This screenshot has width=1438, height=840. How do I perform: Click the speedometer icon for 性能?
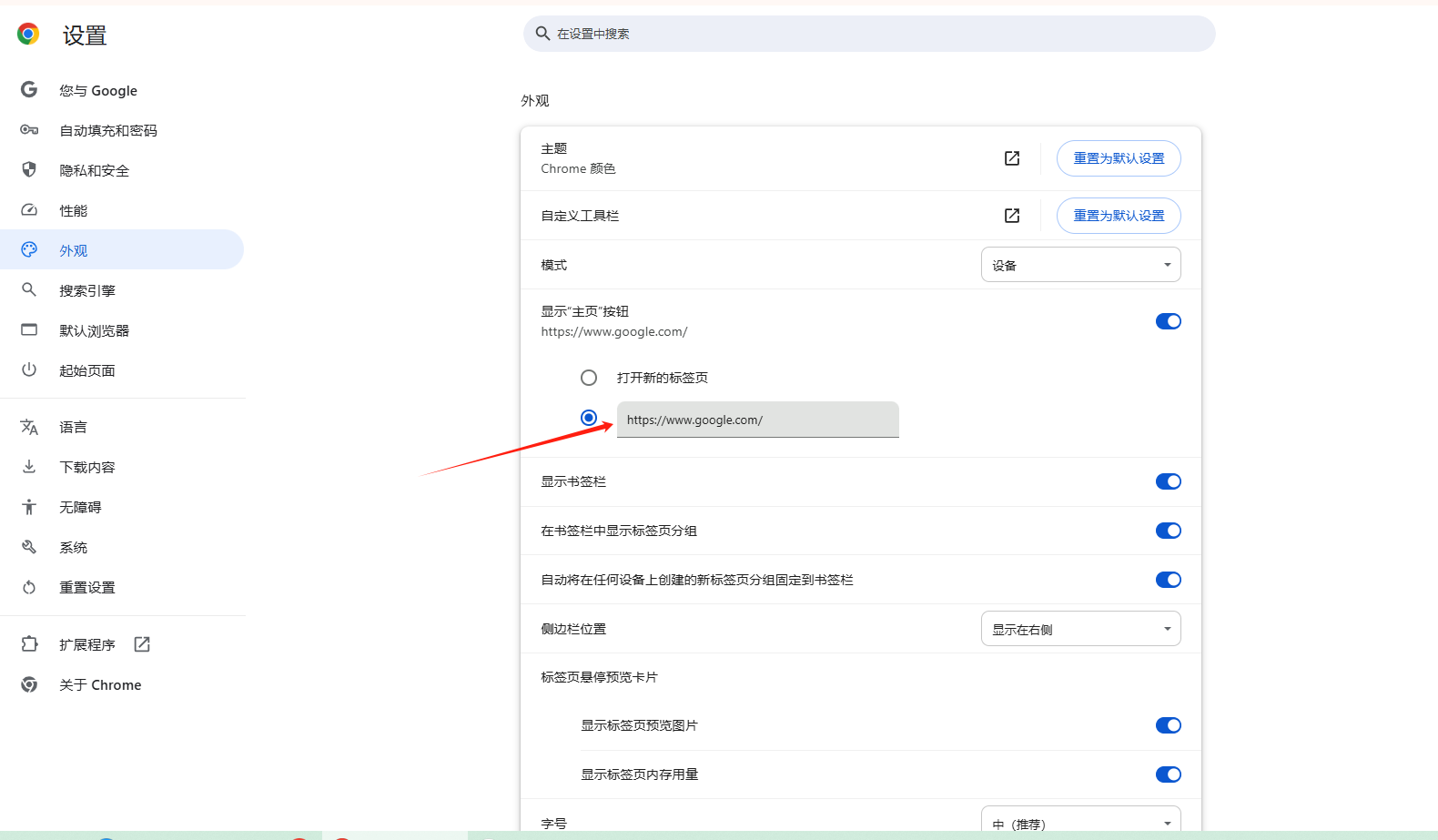29,209
